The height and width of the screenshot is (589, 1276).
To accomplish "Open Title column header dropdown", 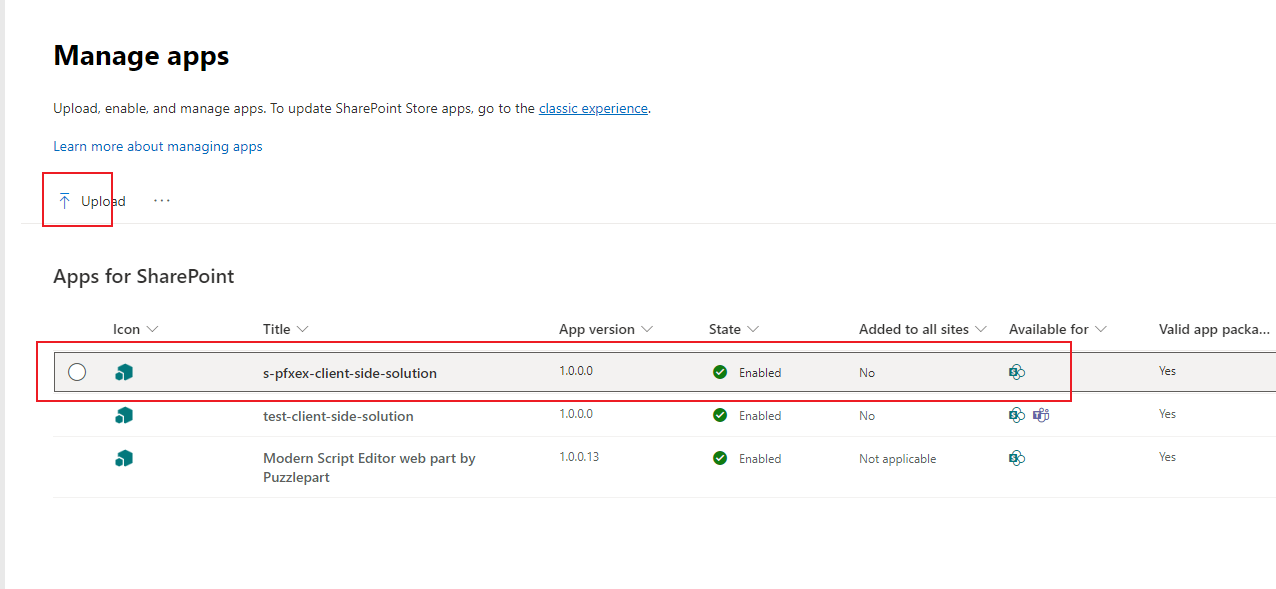I will (x=286, y=329).
